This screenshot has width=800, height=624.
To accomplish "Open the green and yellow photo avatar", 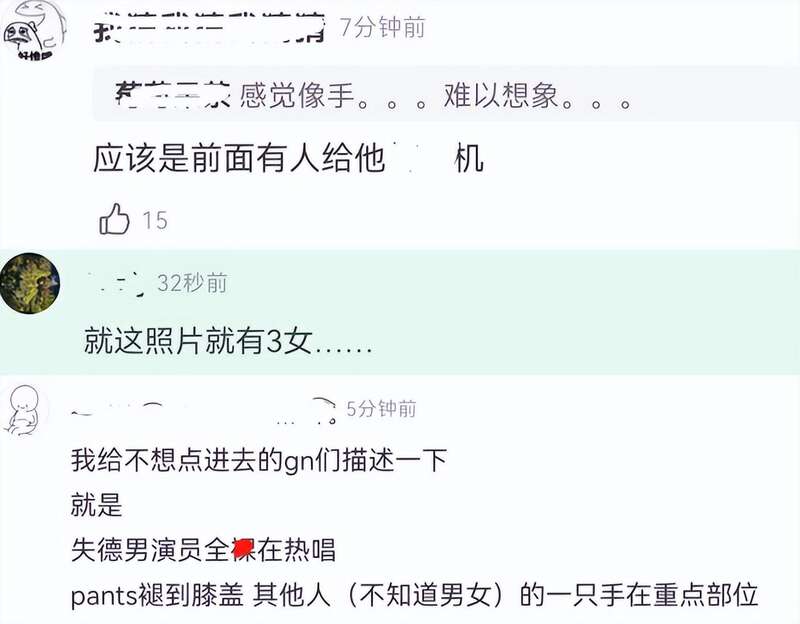I will pyautogui.click(x=30, y=283).
